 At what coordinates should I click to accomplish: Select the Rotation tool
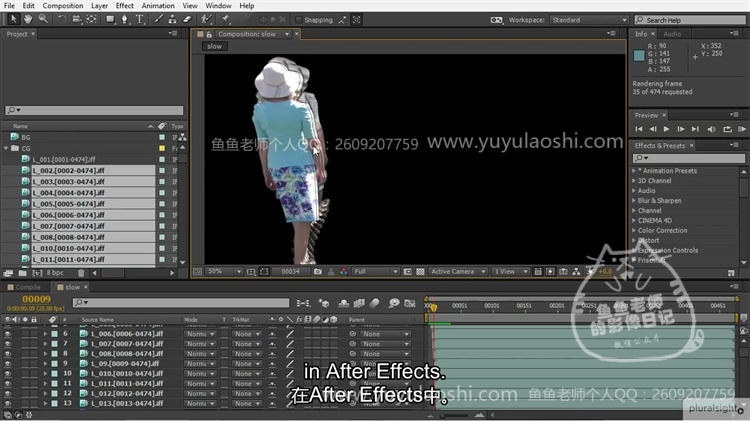pyautogui.click(x=62, y=19)
